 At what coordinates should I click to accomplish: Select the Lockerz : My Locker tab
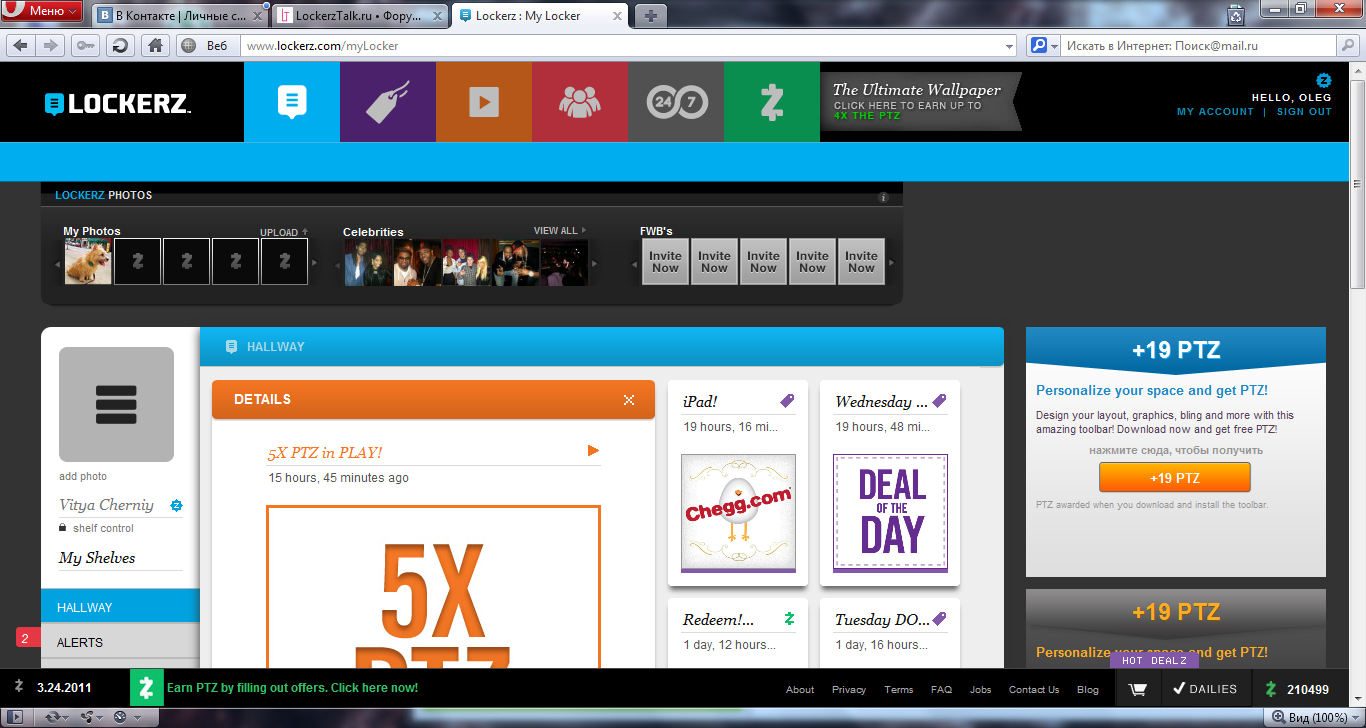coord(540,16)
